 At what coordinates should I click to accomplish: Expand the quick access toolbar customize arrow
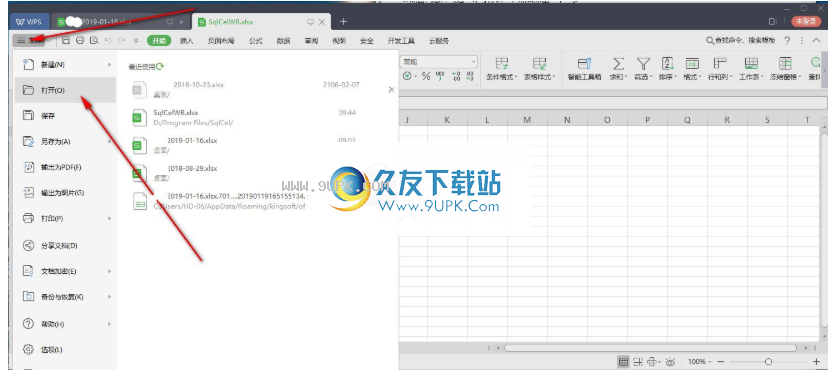(x=135, y=41)
